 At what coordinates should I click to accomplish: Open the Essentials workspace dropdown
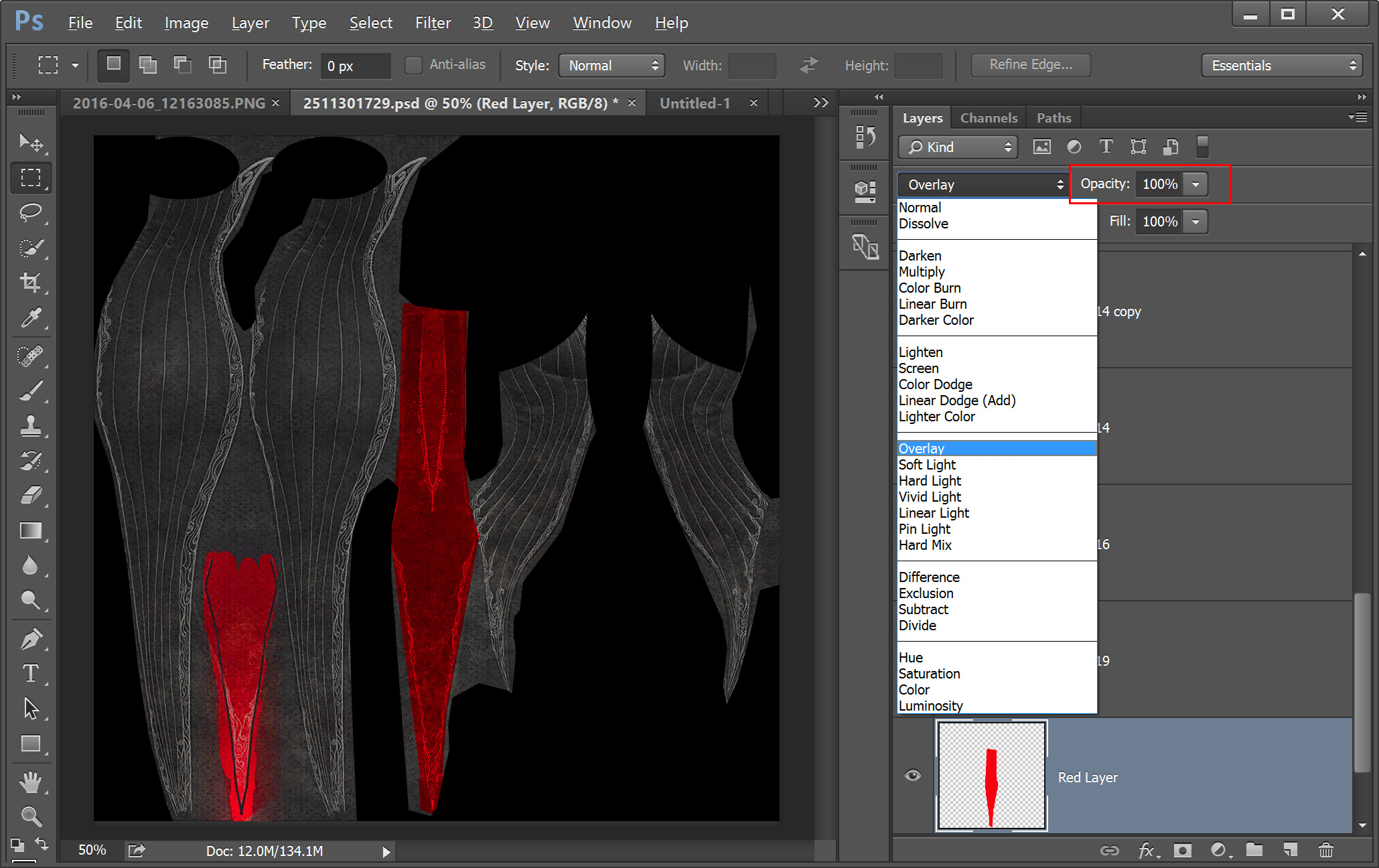coord(1282,66)
